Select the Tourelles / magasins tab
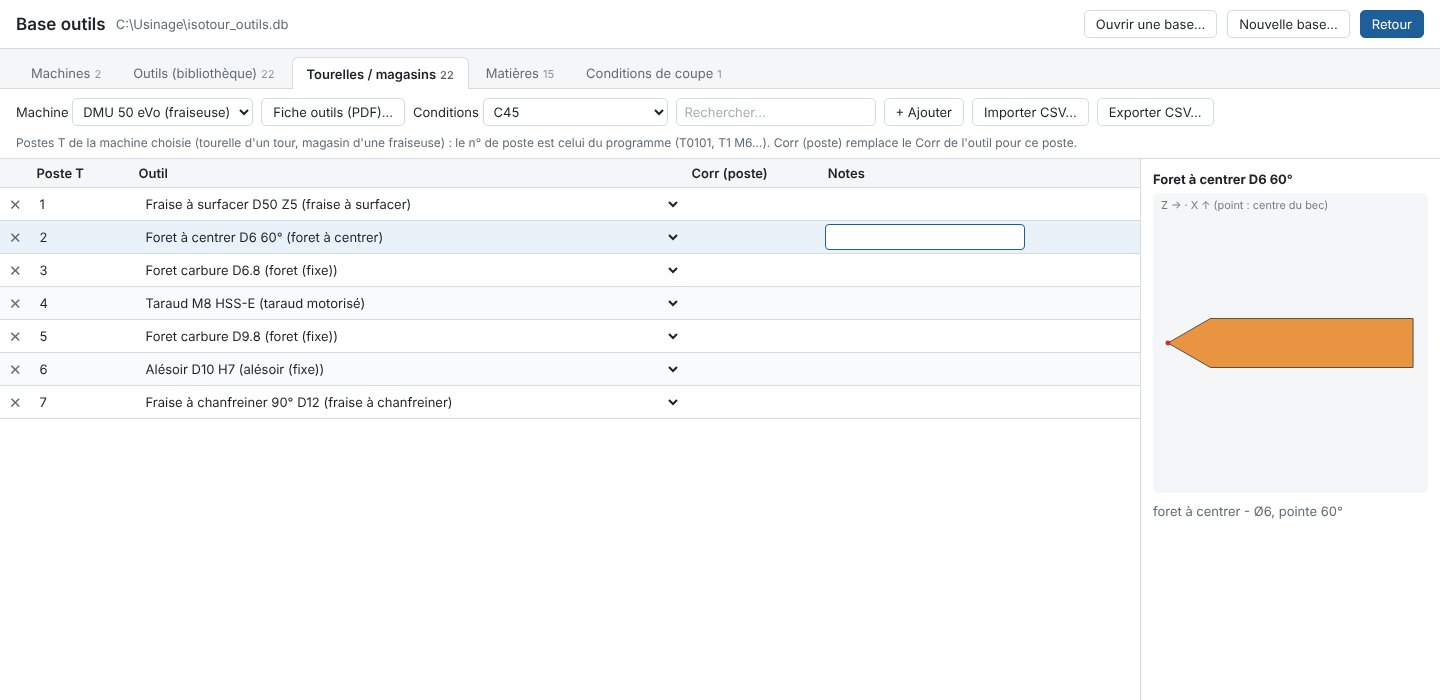 click(x=380, y=73)
